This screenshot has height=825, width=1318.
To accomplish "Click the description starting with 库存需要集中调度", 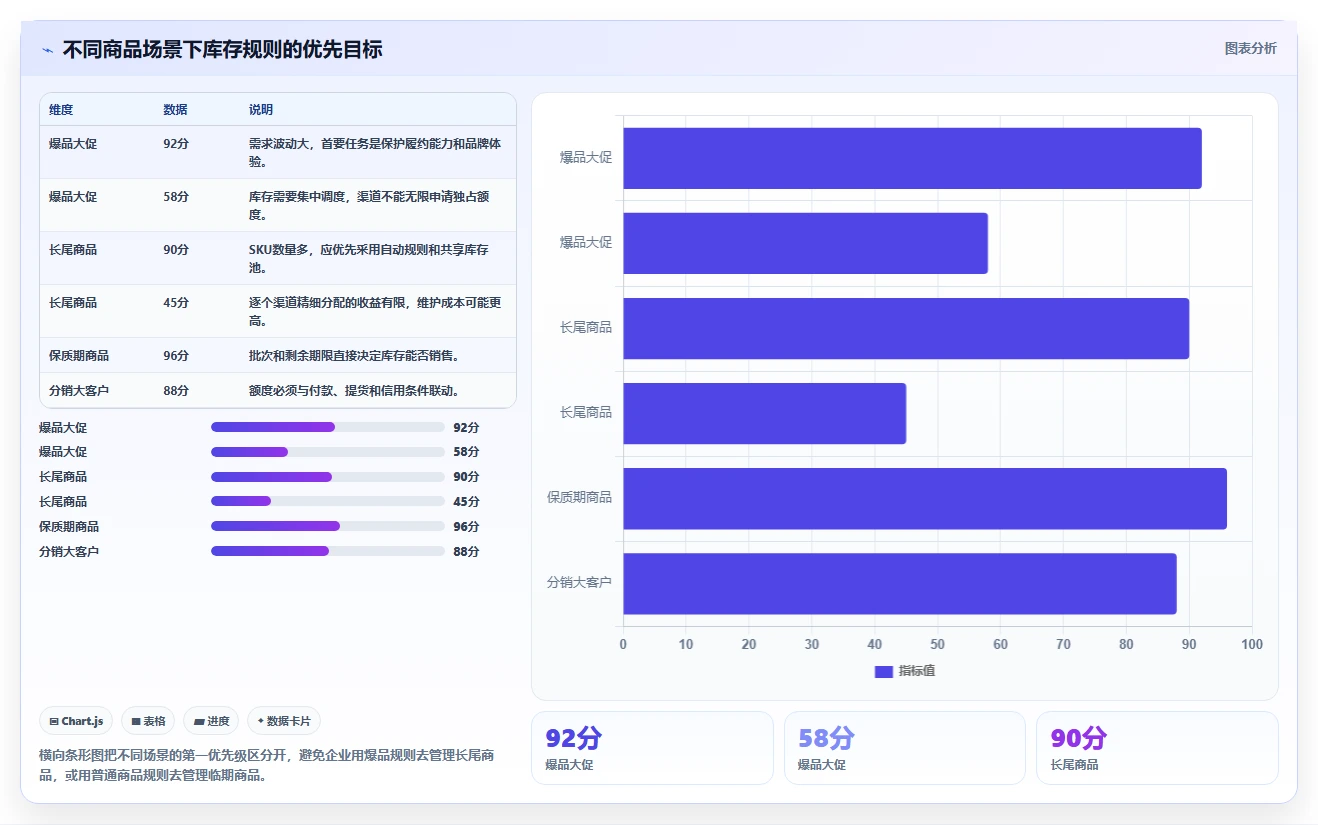I will click(x=370, y=205).
